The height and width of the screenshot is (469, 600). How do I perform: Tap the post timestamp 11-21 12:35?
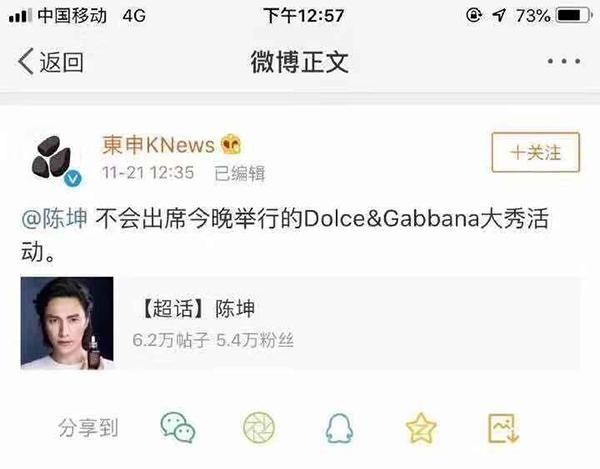click(x=148, y=173)
